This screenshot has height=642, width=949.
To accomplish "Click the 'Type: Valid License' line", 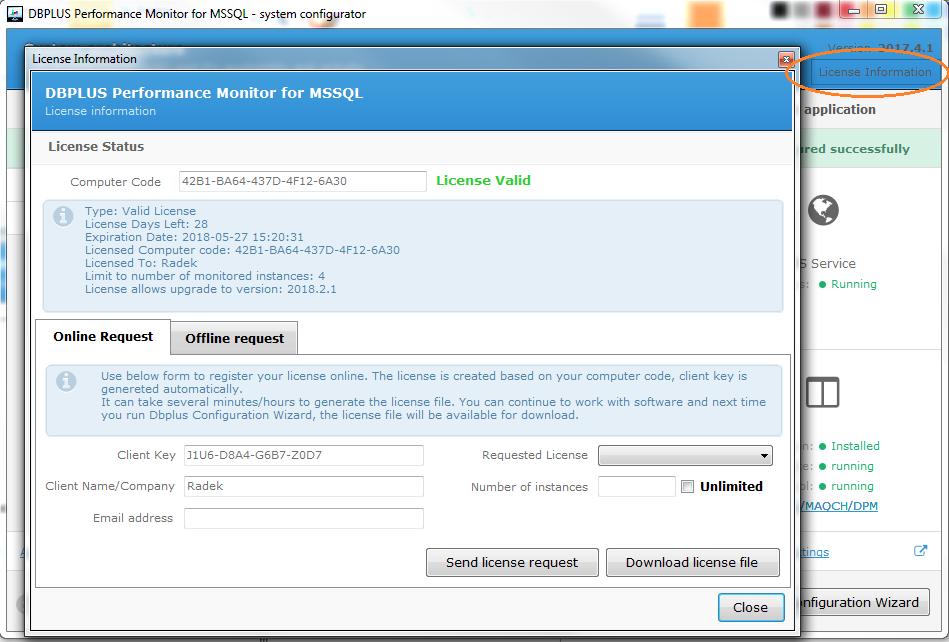I will (140, 211).
